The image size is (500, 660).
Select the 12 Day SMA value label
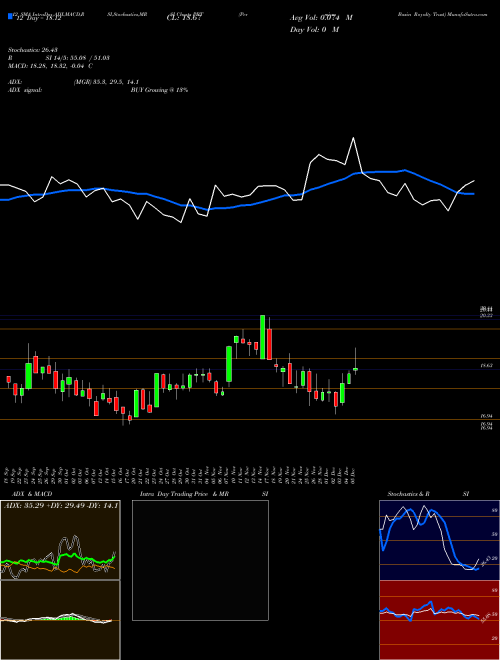pos(37,18)
